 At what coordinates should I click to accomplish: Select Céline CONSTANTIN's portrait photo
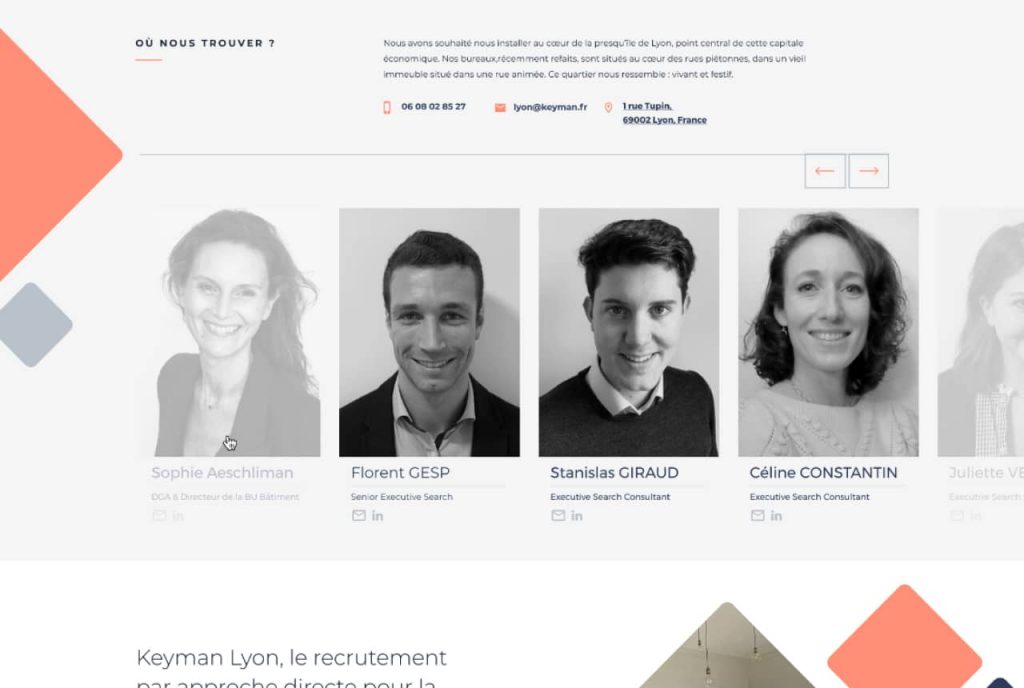point(828,332)
